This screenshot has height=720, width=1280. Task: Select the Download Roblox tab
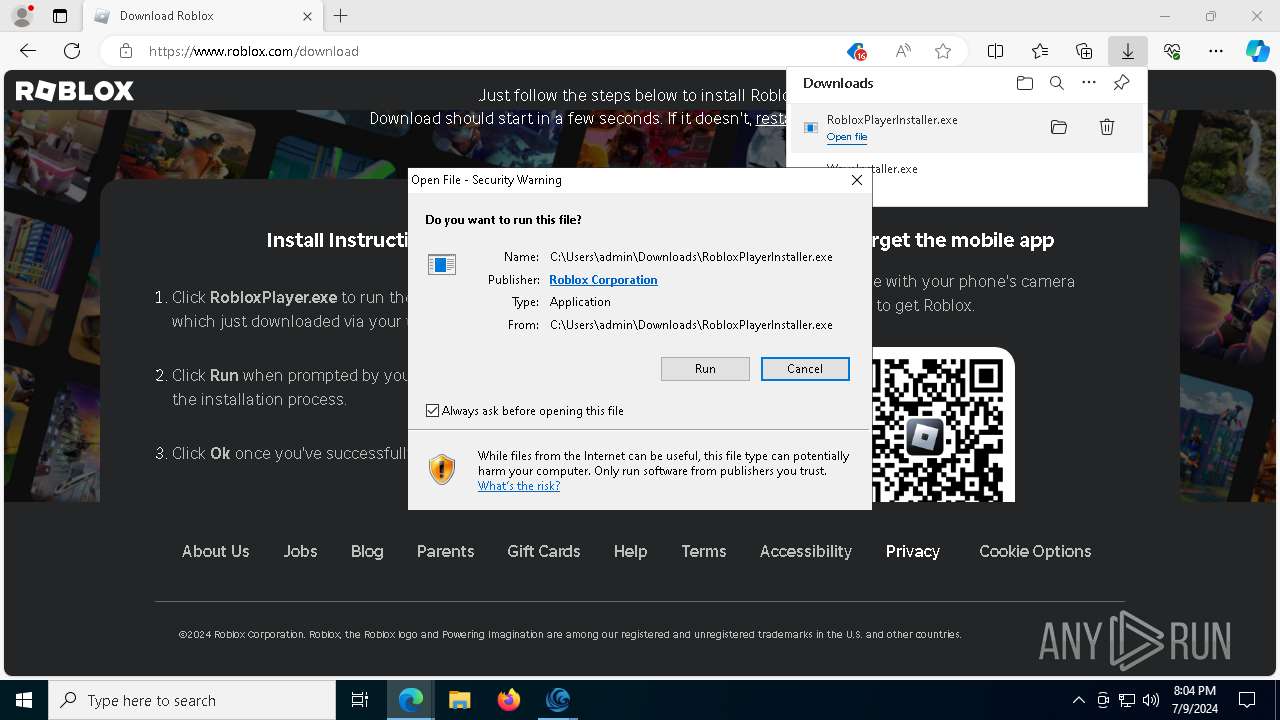click(201, 16)
